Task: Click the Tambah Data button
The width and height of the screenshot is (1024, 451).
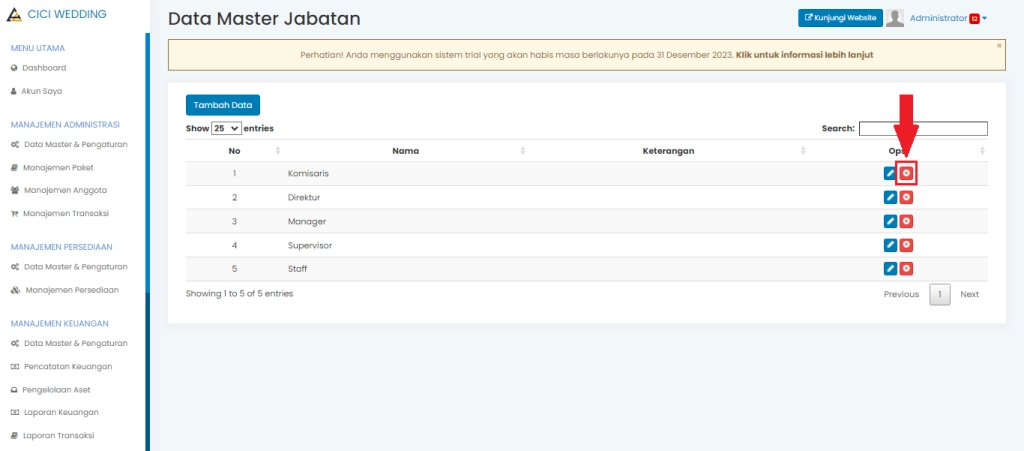Action: 222,104
